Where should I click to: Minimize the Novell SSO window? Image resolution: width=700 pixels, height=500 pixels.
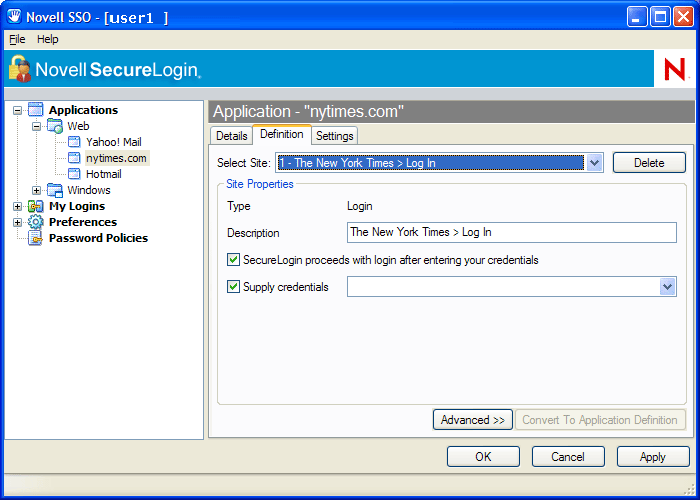point(637,17)
